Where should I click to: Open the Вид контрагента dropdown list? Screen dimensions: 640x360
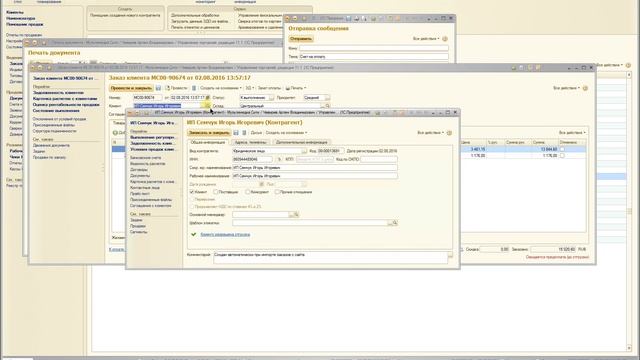point(304,151)
